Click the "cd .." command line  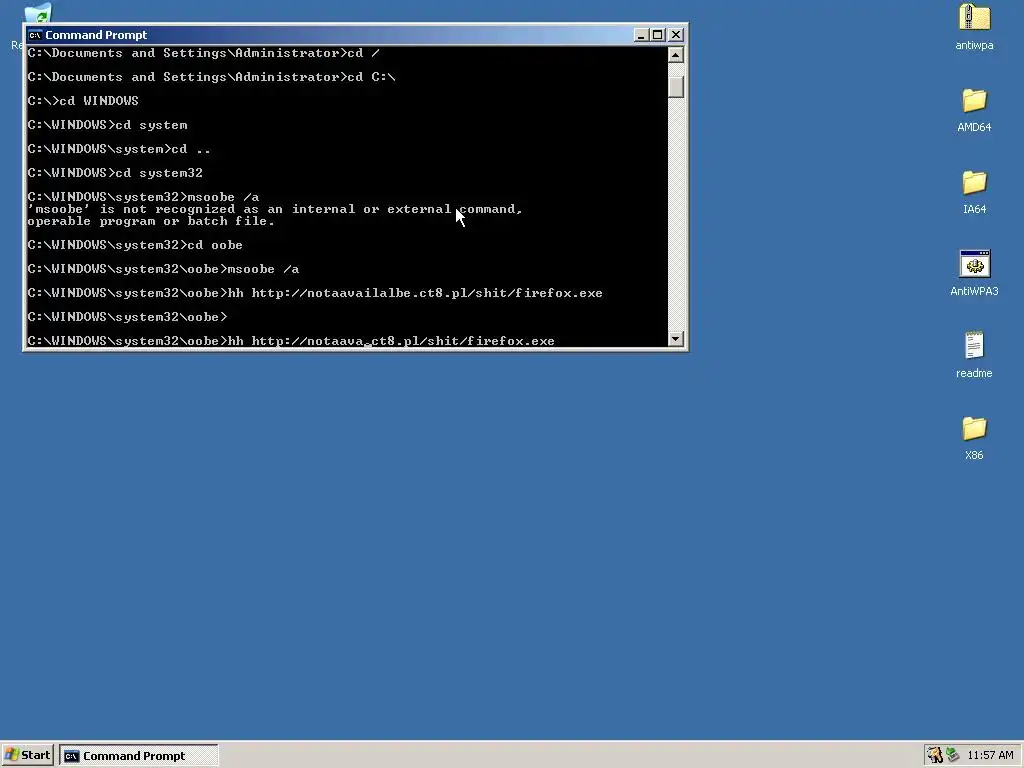(119, 149)
